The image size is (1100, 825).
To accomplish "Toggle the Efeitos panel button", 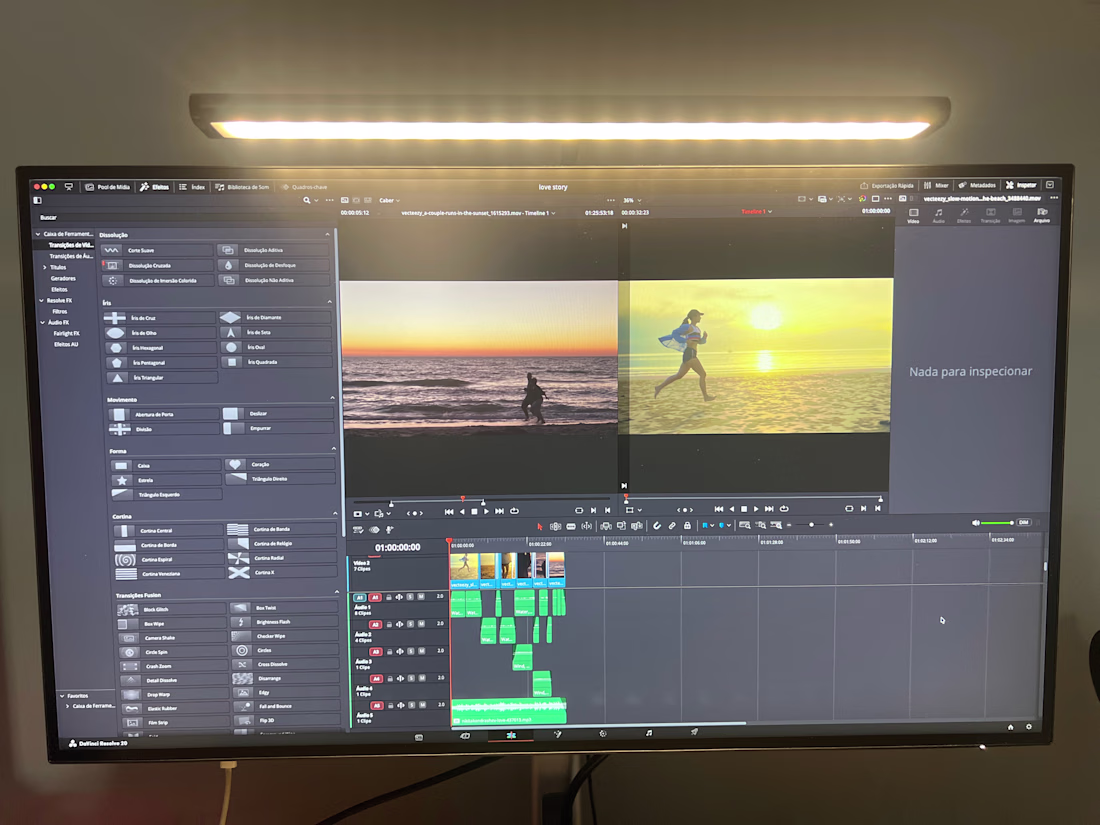I will (154, 187).
